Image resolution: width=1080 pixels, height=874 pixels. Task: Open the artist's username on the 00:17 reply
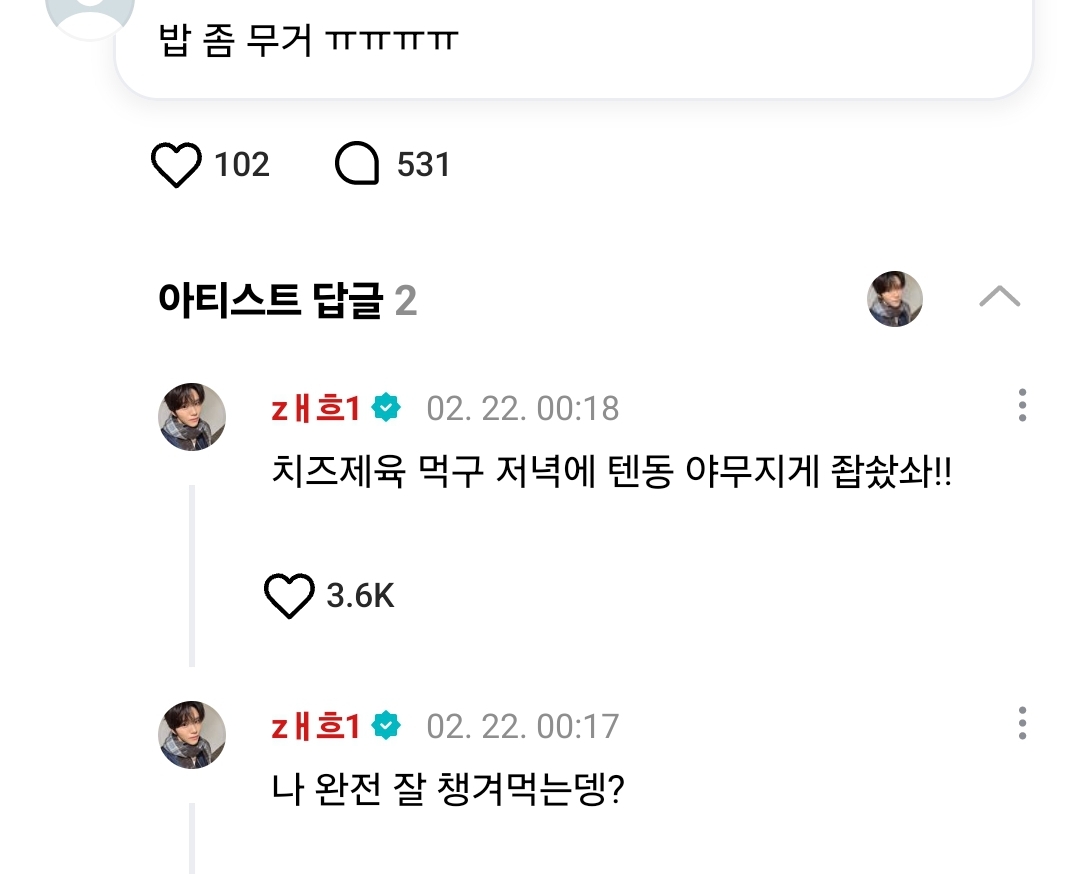tap(315, 726)
